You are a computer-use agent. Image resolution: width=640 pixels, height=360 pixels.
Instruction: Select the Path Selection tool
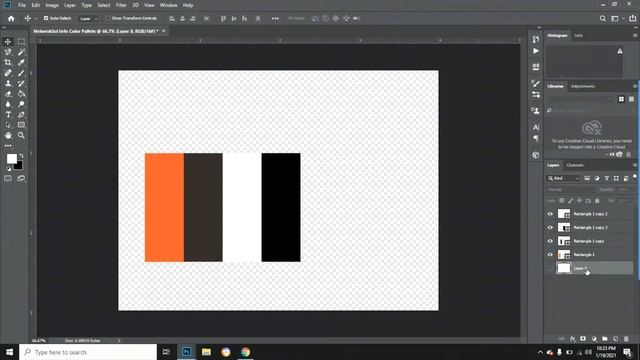pyautogui.click(x=8, y=125)
